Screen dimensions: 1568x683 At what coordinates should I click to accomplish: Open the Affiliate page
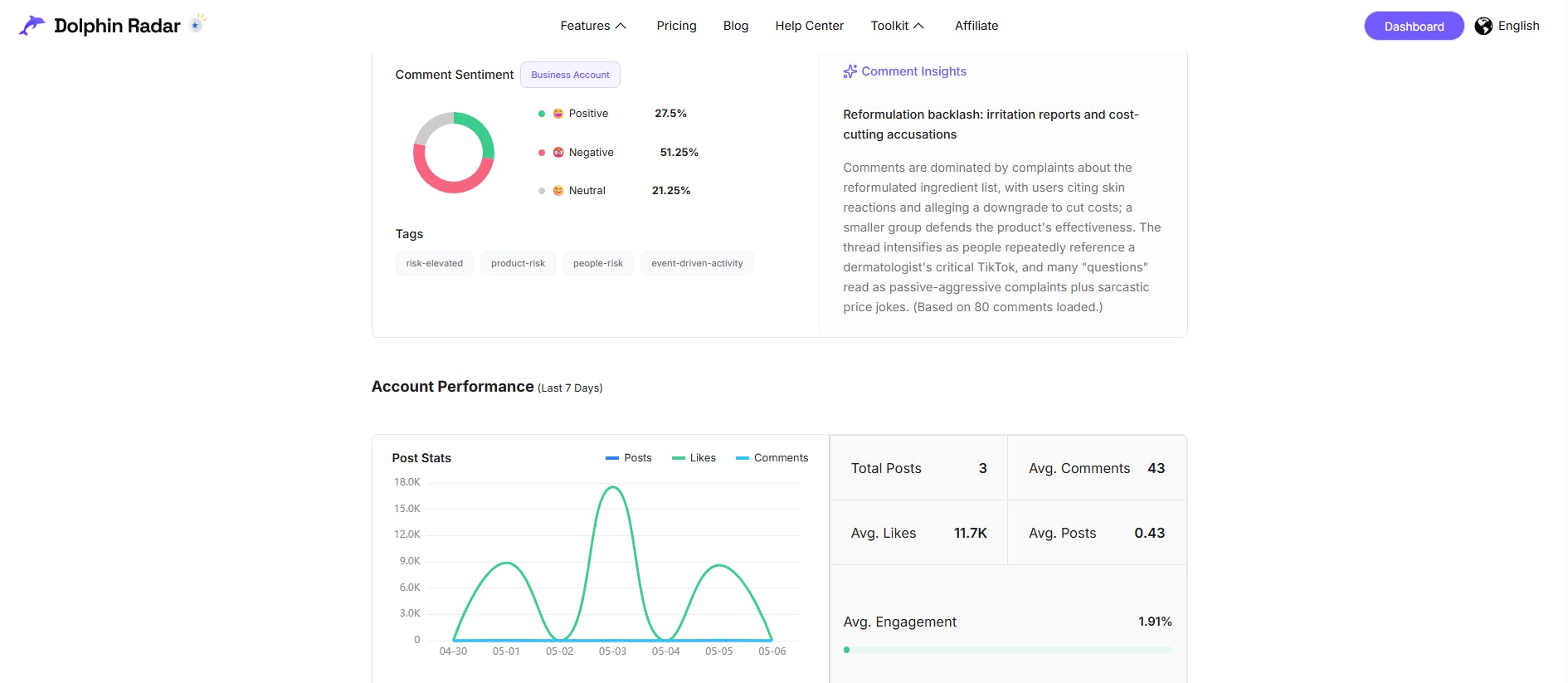tap(976, 26)
